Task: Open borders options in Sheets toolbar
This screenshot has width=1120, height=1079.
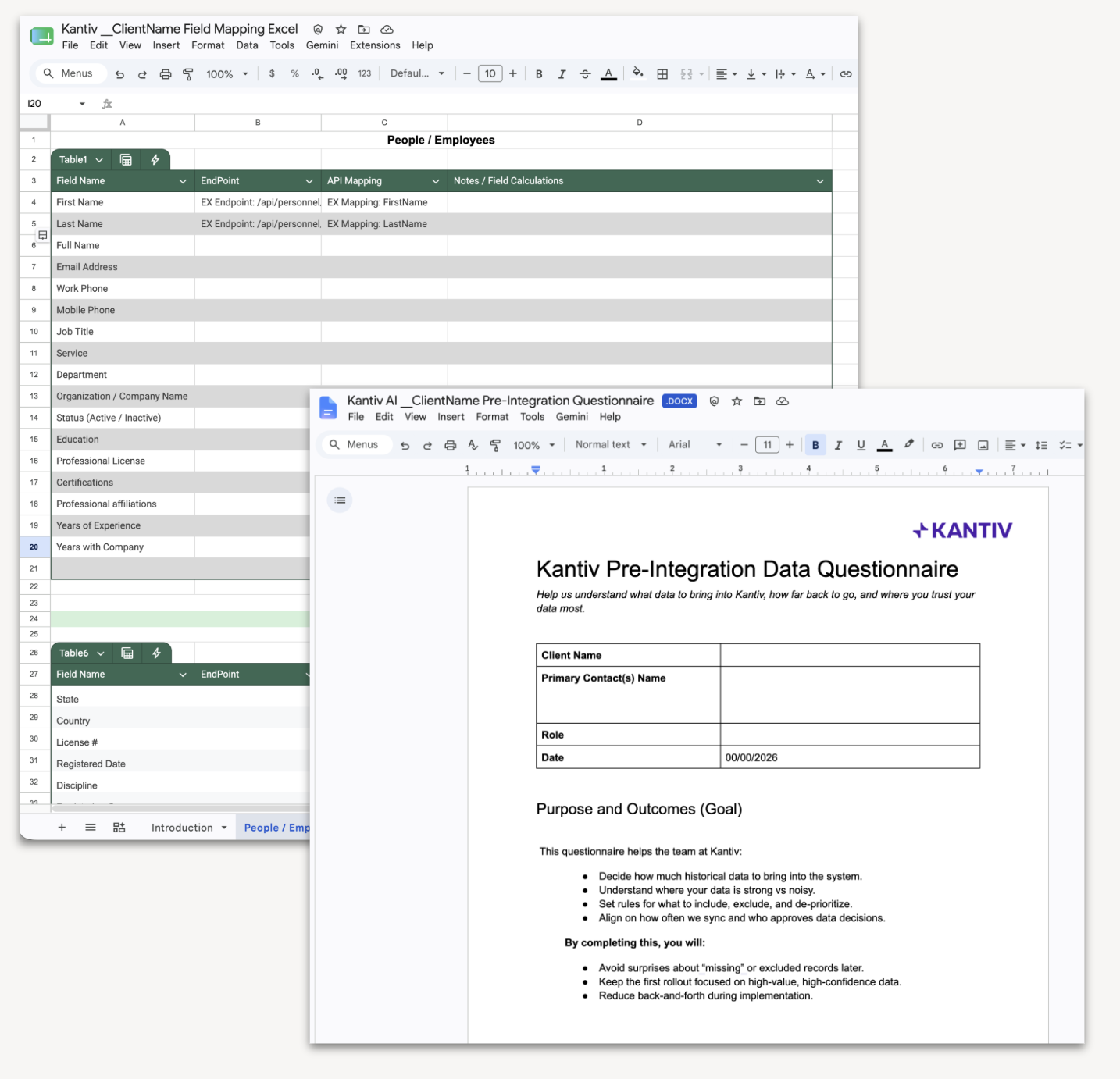Action: pyautogui.click(x=662, y=74)
